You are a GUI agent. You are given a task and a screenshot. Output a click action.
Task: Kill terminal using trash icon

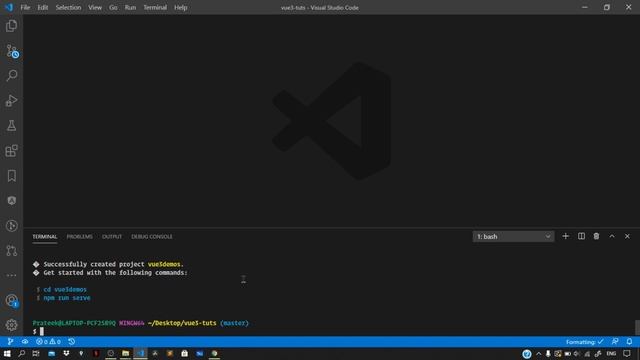596,236
